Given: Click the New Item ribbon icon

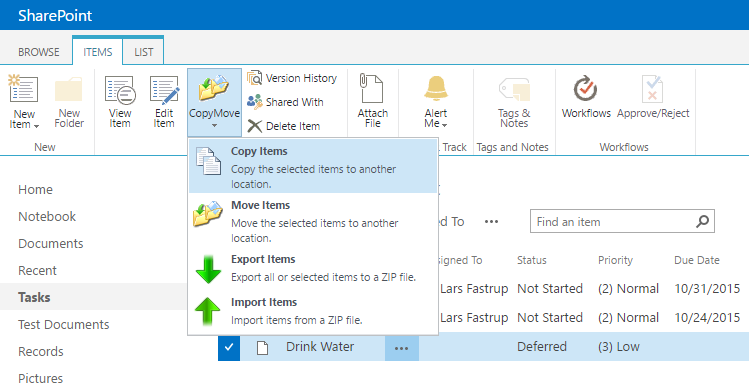Looking at the screenshot, I should [x=23, y=89].
